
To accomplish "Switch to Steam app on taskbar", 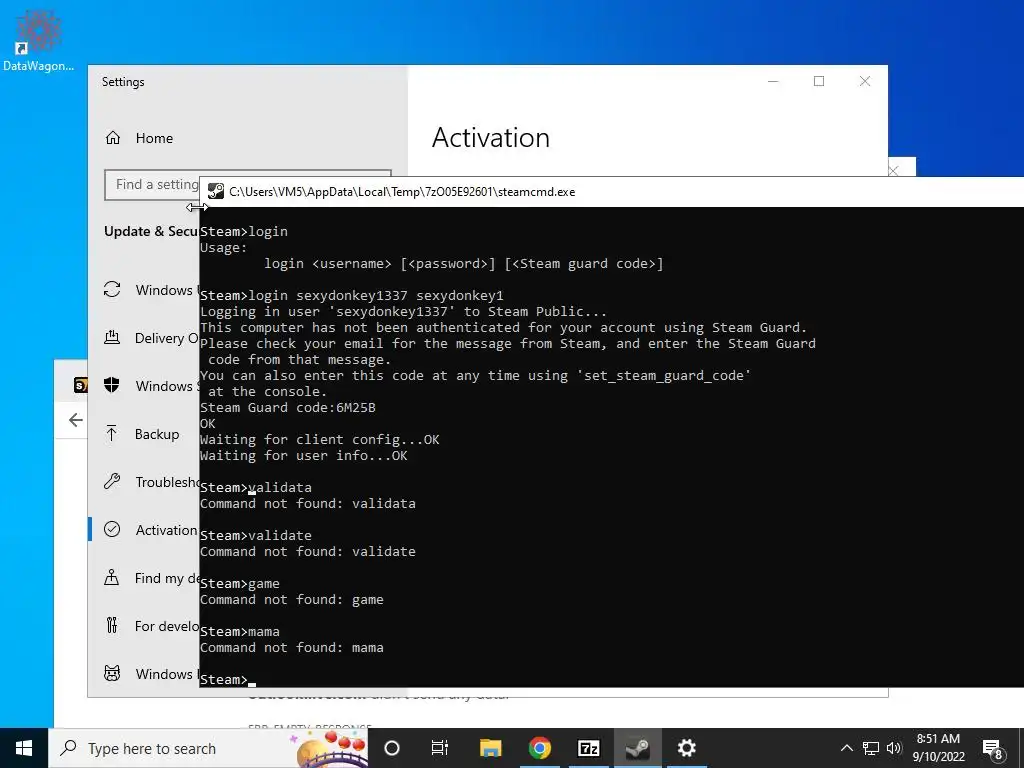I will tap(637, 748).
